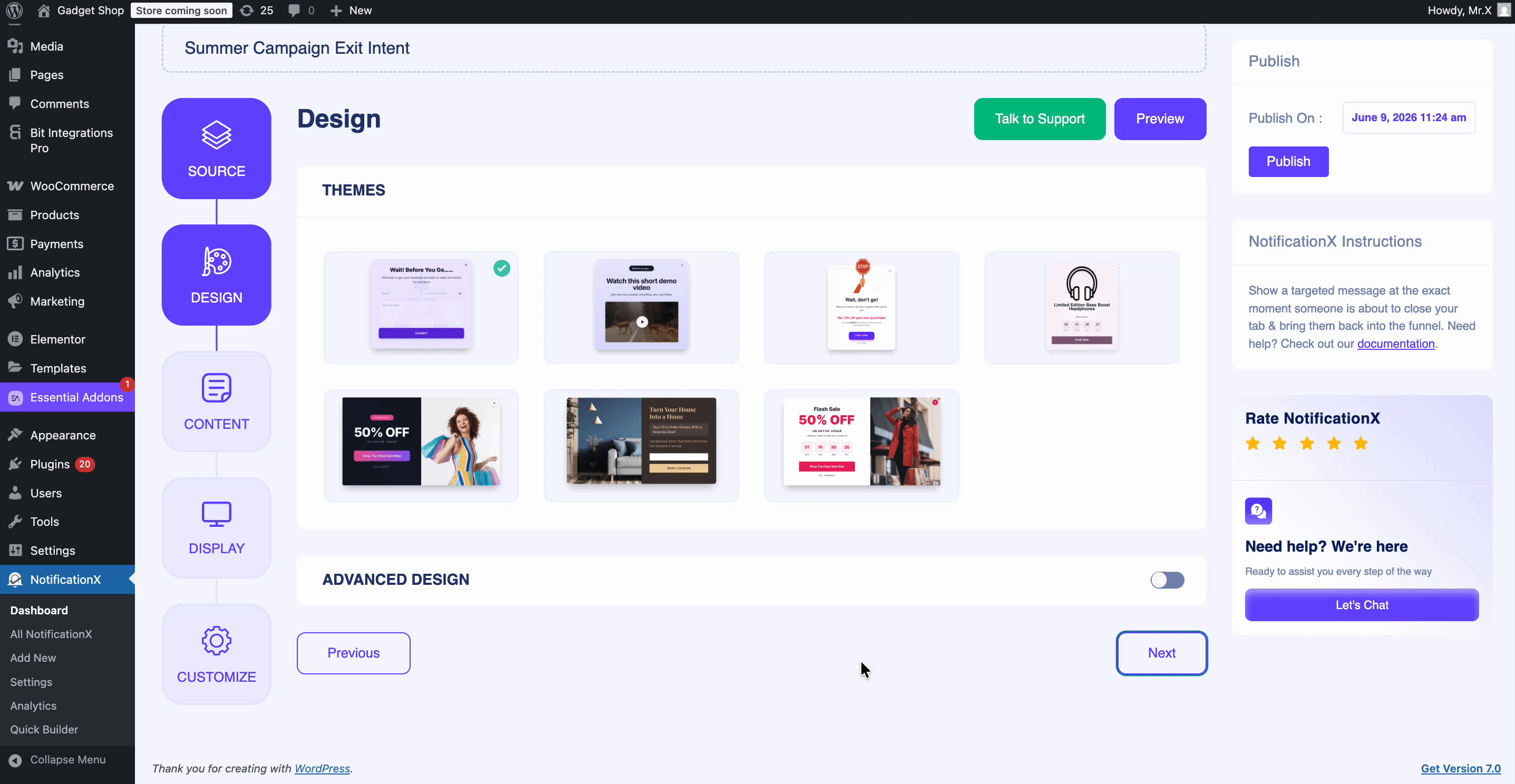The width and height of the screenshot is (1515, 784).
Task: Open the documentation link
Action: [1396, 344]
